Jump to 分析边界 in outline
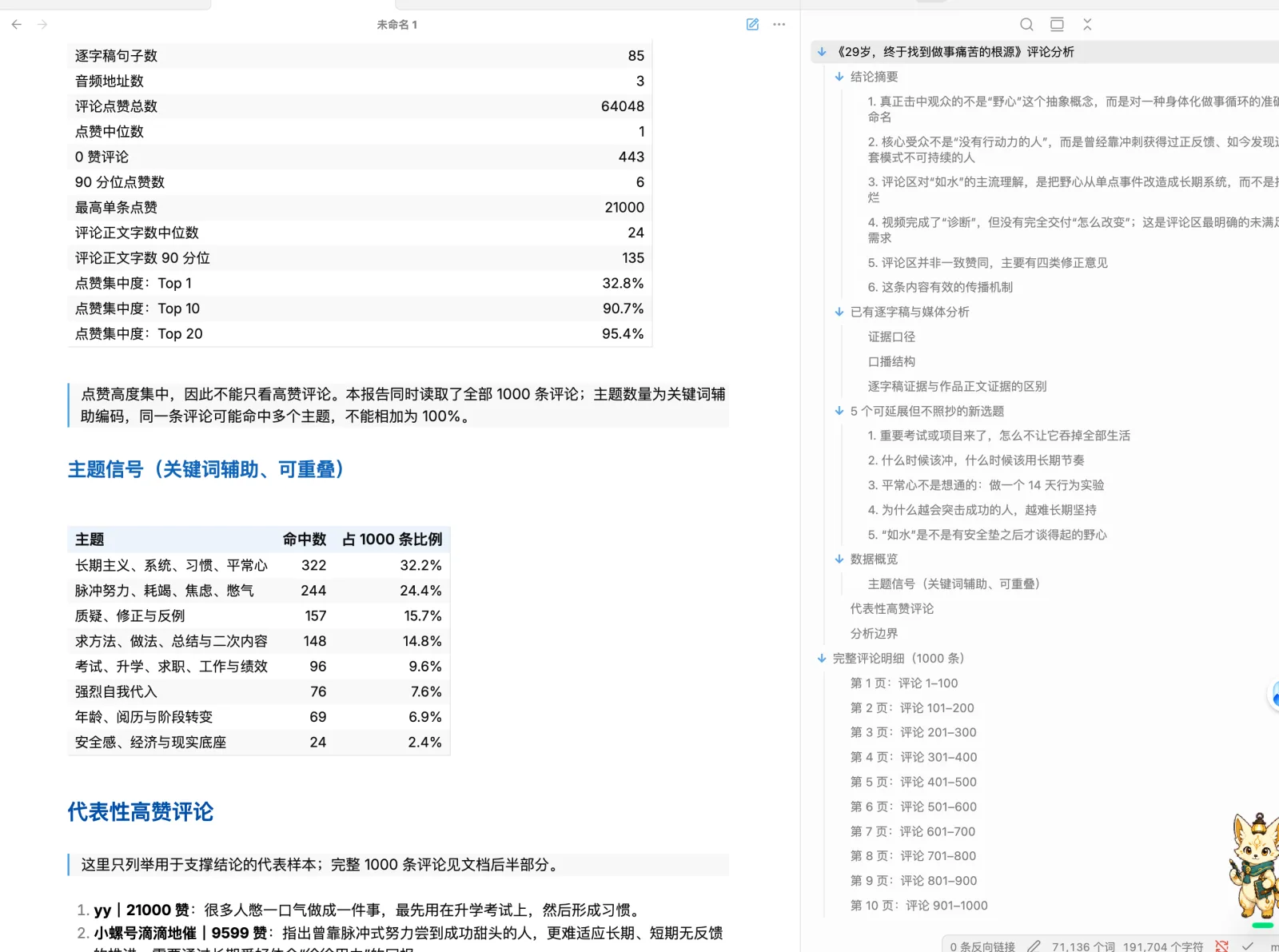Screen dimensions: 1279x952 [x=874, y=633]
